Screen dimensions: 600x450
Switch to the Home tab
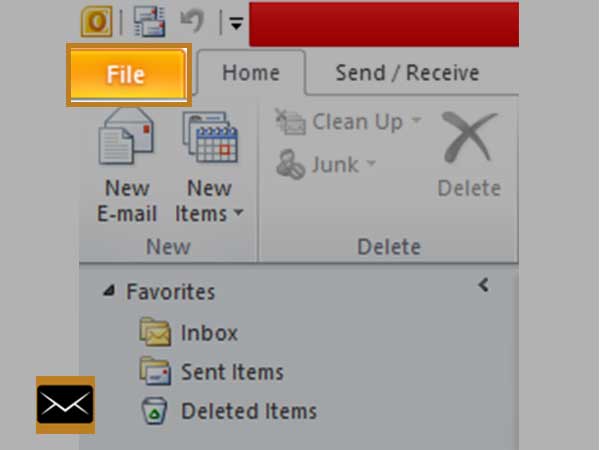(251, 73)
